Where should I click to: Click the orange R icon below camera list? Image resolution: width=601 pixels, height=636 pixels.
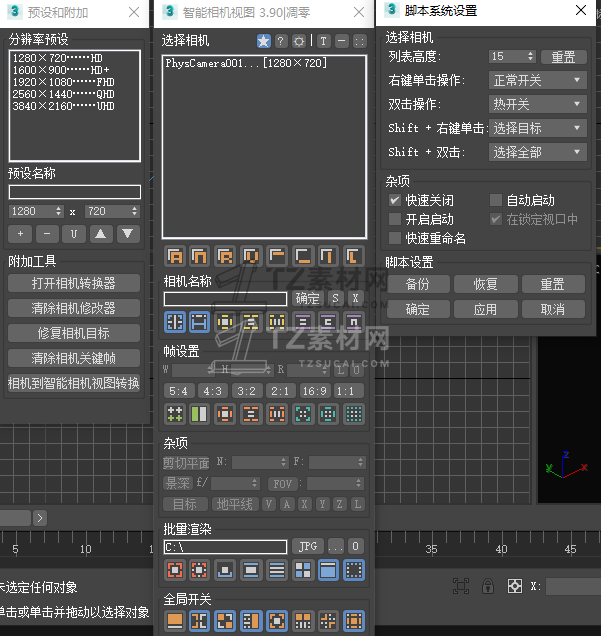click(x=225, y=256)
